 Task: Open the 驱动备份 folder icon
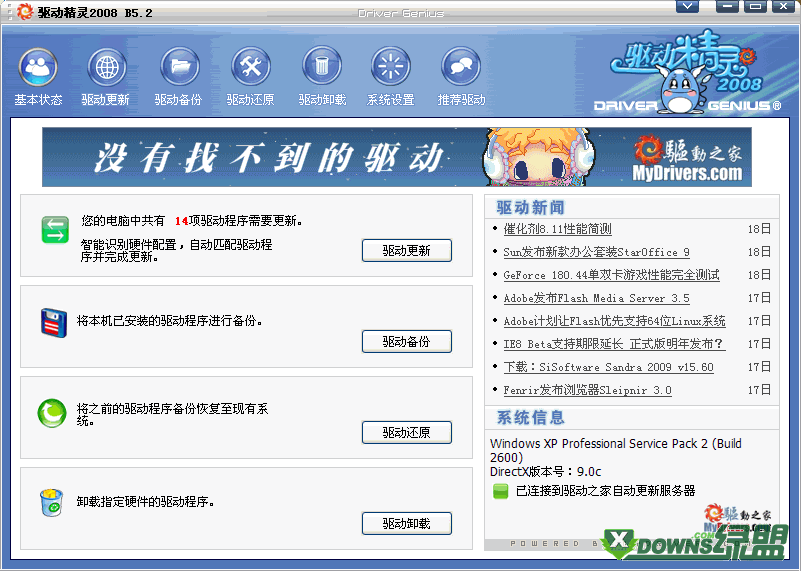click(x=179, y=67)
